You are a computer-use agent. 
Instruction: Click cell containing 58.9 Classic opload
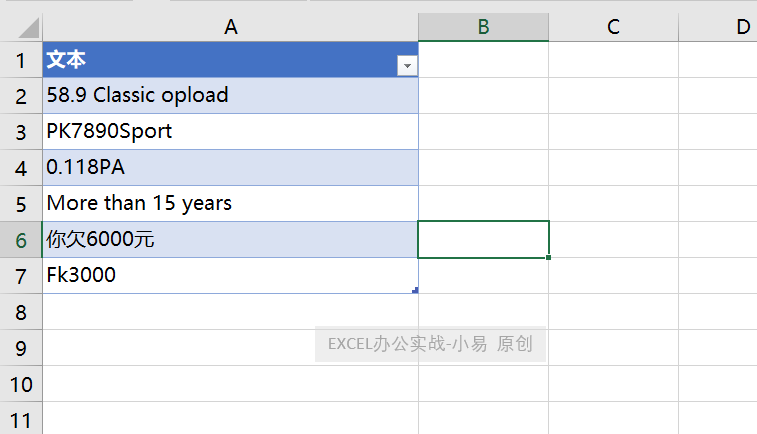point(230,96)
